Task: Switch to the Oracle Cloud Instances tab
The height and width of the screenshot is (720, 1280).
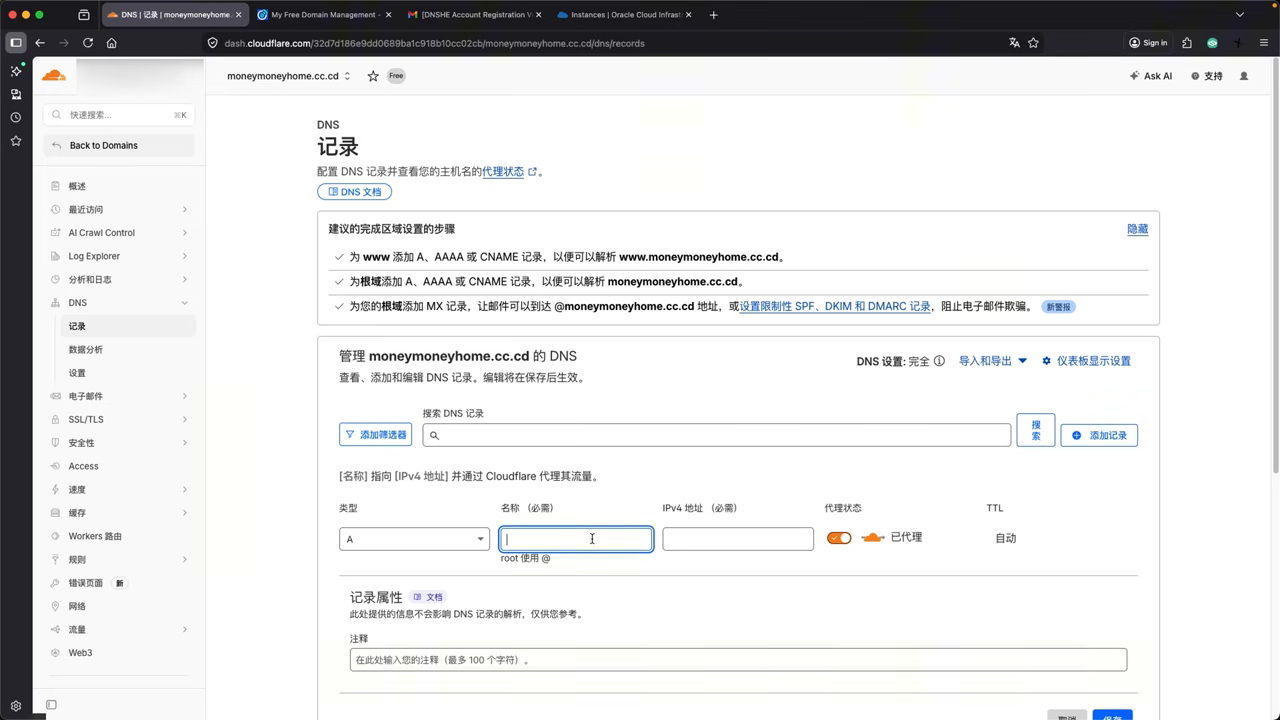Action: click(x=625, y=15)
